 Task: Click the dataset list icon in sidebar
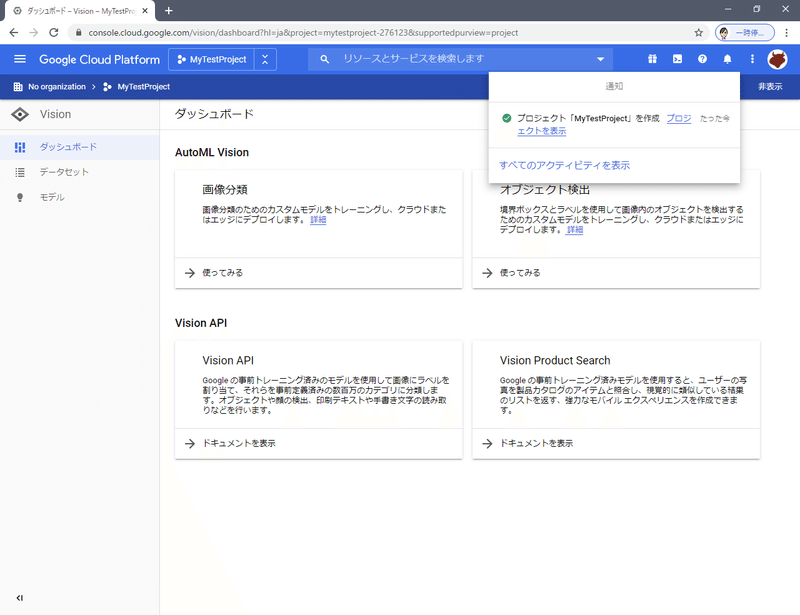coord(20,173)
